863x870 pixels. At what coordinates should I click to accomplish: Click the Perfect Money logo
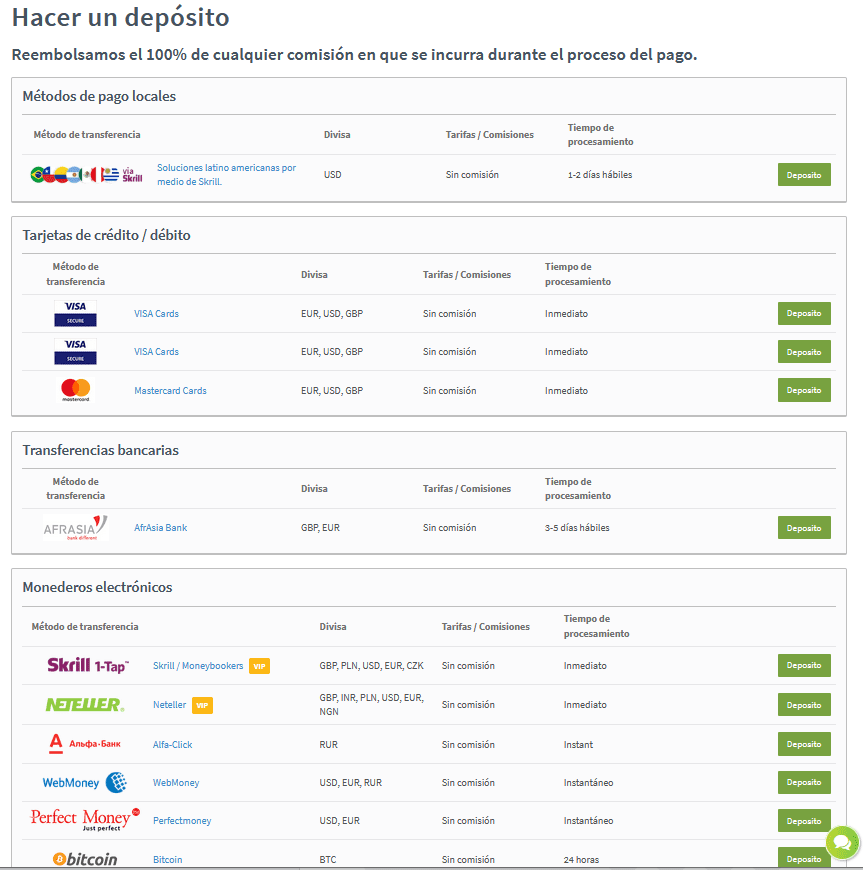pos(85,820)
